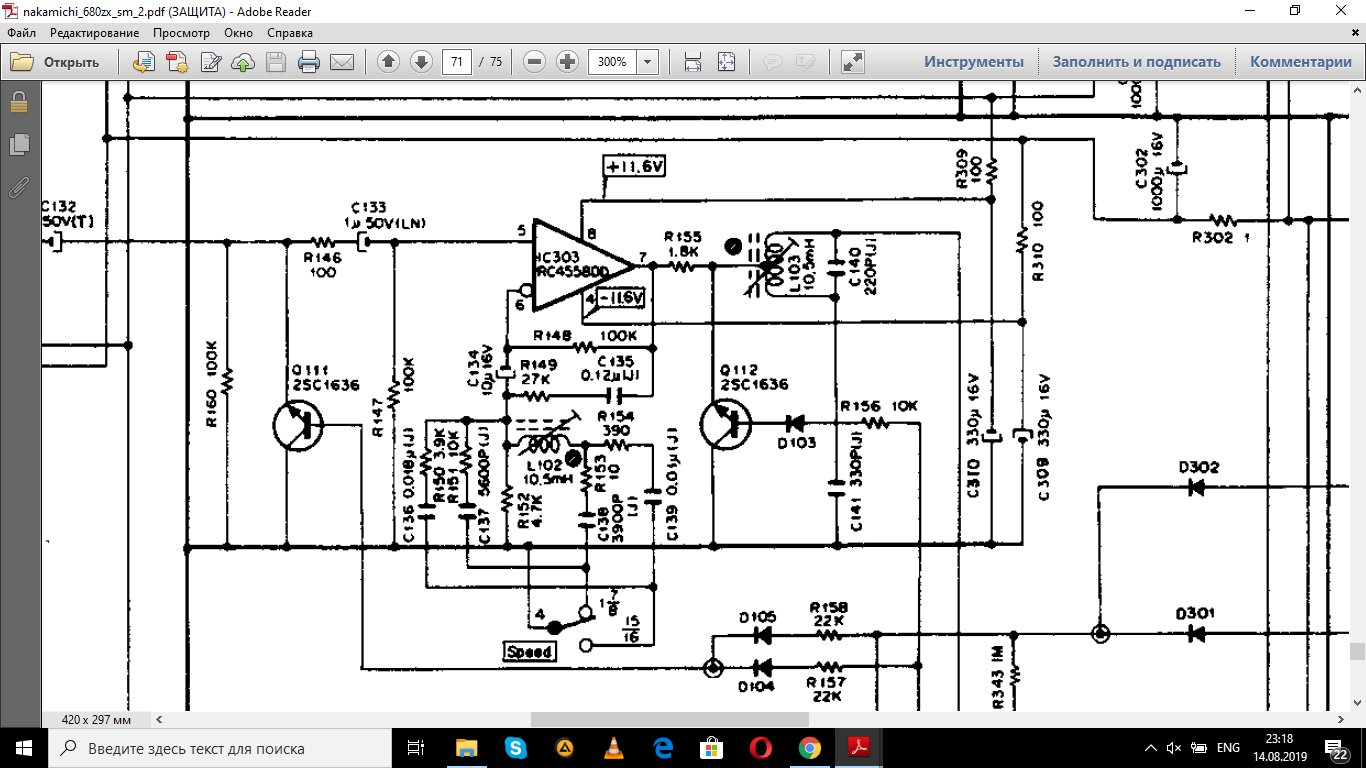Viewport: 1366px width, 768px height.
Task: Zoom in using the plus button
Action: click(567, 62)
